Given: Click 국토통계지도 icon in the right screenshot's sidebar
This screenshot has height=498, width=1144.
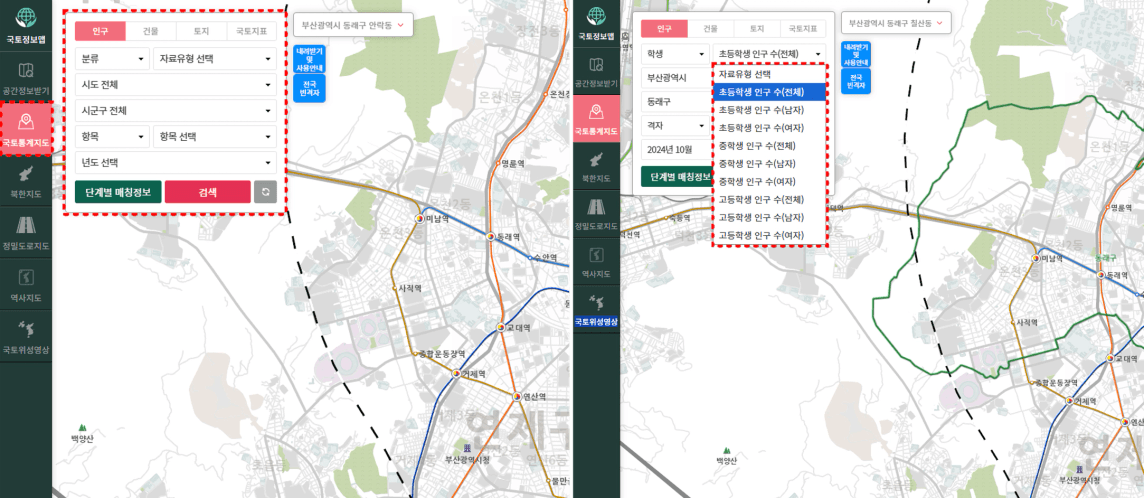Looking at the screenshot, I should (x=595, y=117).
